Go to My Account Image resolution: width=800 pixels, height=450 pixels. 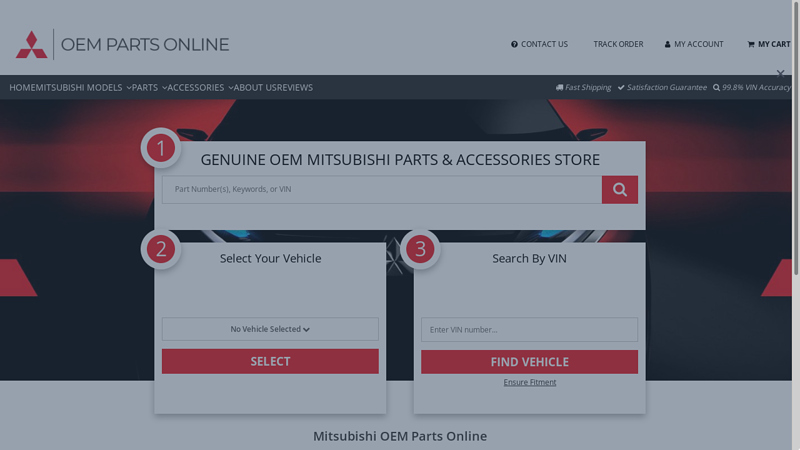[x=694, y=44]
